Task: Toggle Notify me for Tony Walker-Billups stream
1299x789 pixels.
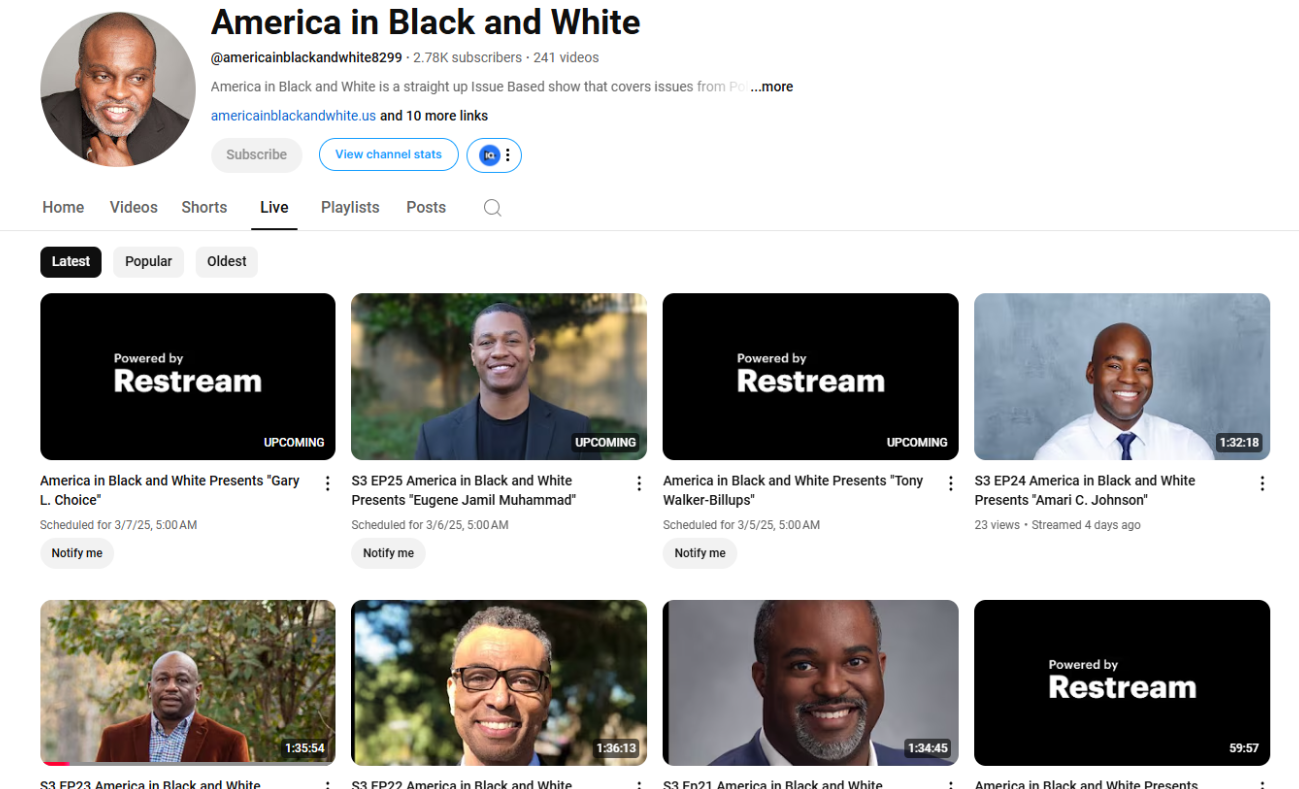Action: 700,553
